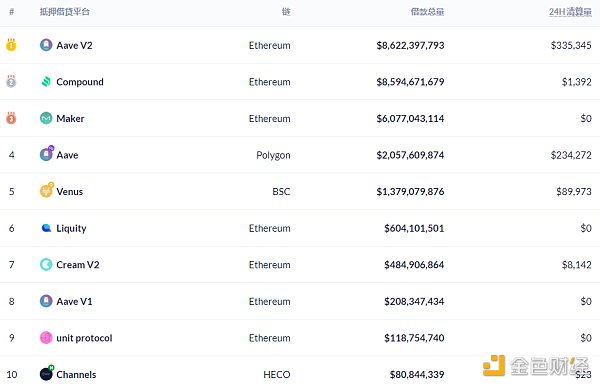Viewport: 600px width, 387px height.
Task: Sort by the 24H liquidation column header
Action: coord(570,12)
